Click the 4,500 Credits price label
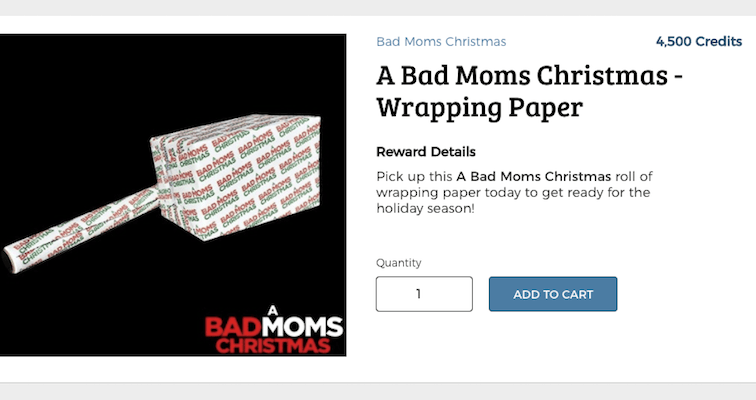The width and height of the screenshot is (756, 400). click(x=699, y=42)
